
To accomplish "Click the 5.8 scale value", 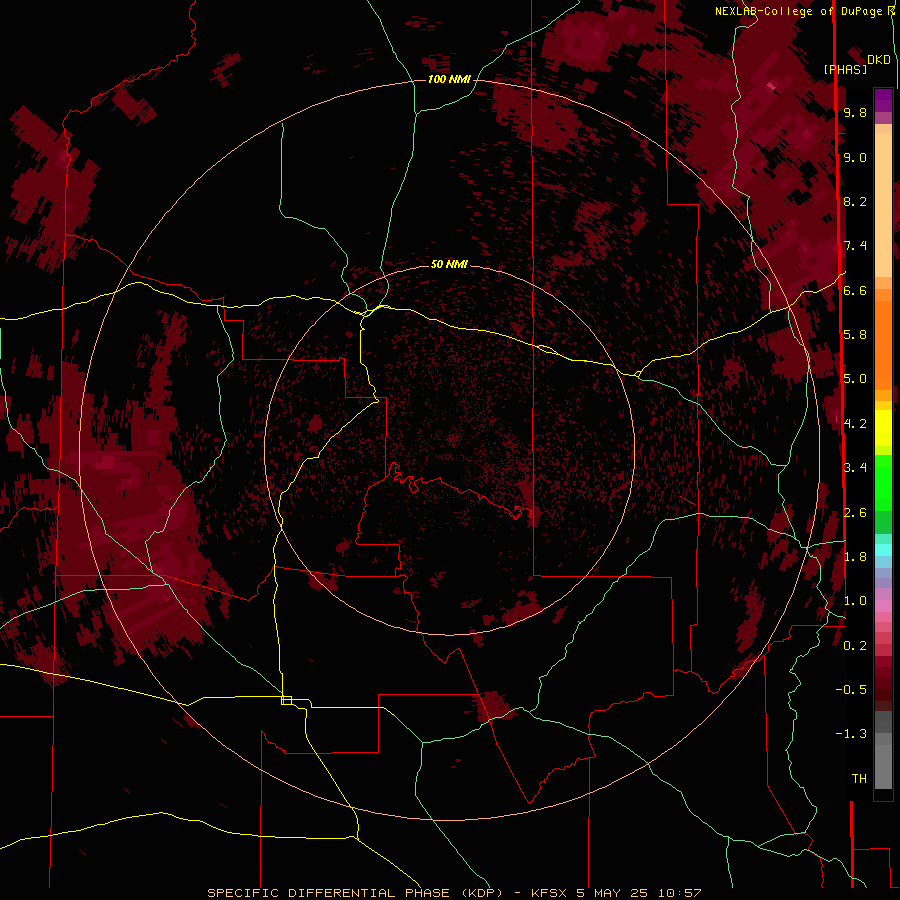I will 855,335.
